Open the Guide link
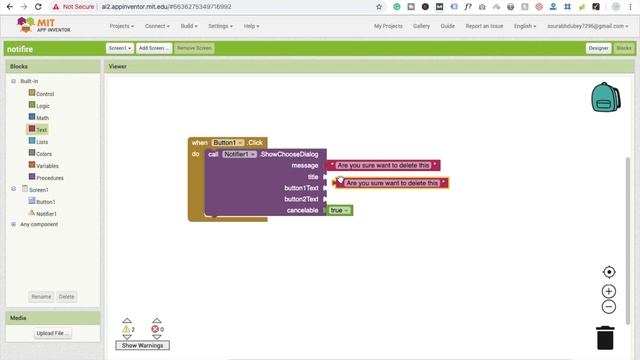The height and width of the screenshot is (360, 640). coord(447,26)
